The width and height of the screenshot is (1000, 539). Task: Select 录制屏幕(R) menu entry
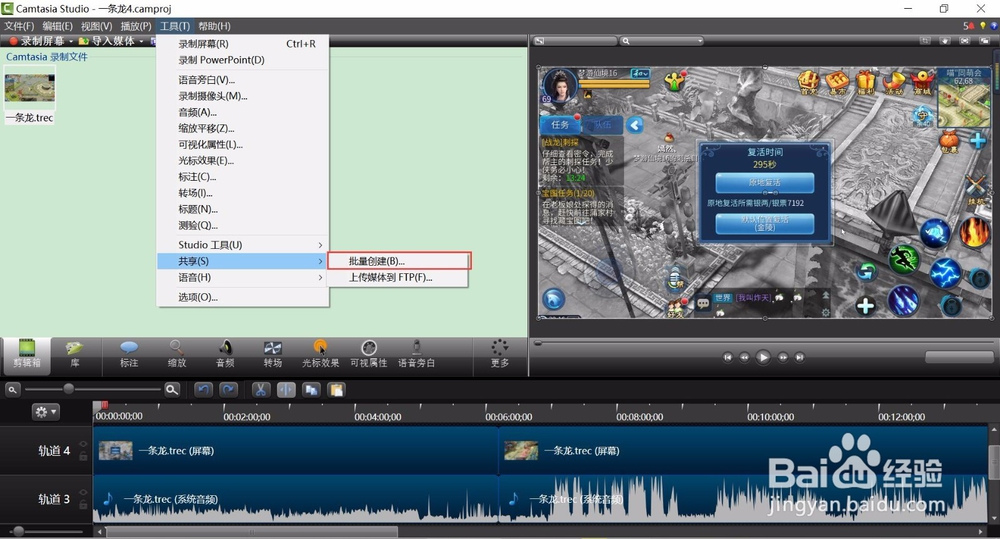[x=243, y=44]
